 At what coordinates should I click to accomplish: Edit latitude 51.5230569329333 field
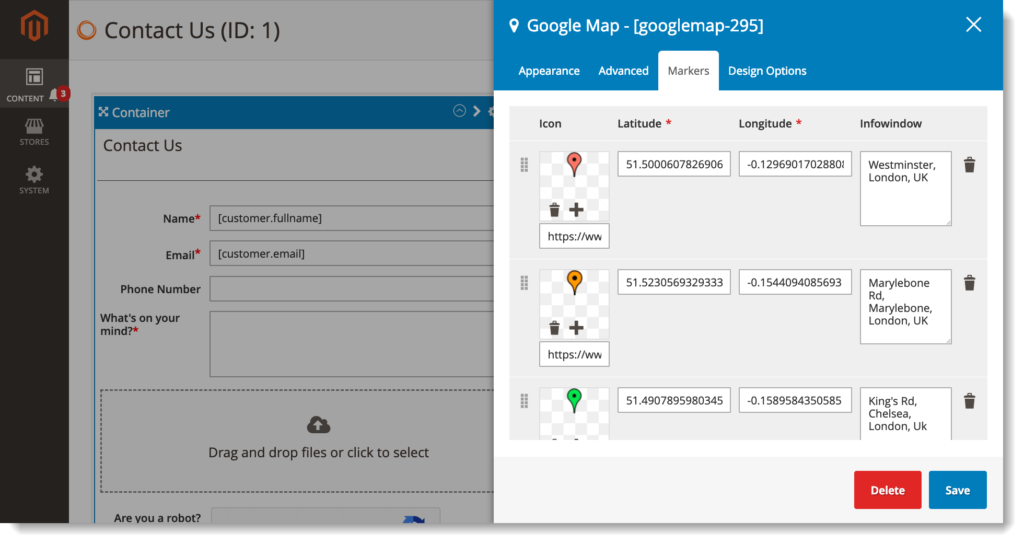pos(674,282)
